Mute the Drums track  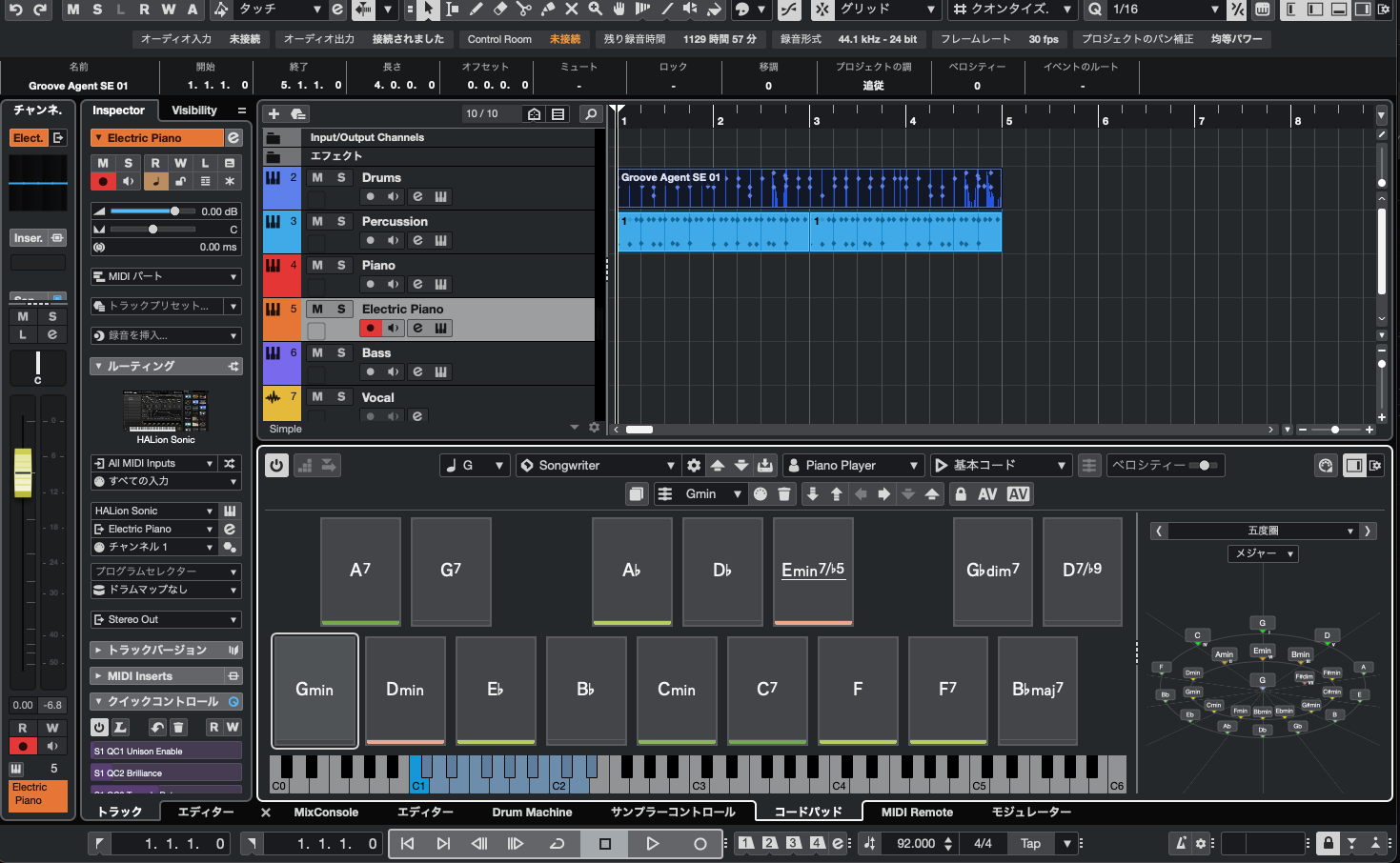coord(317,177)
